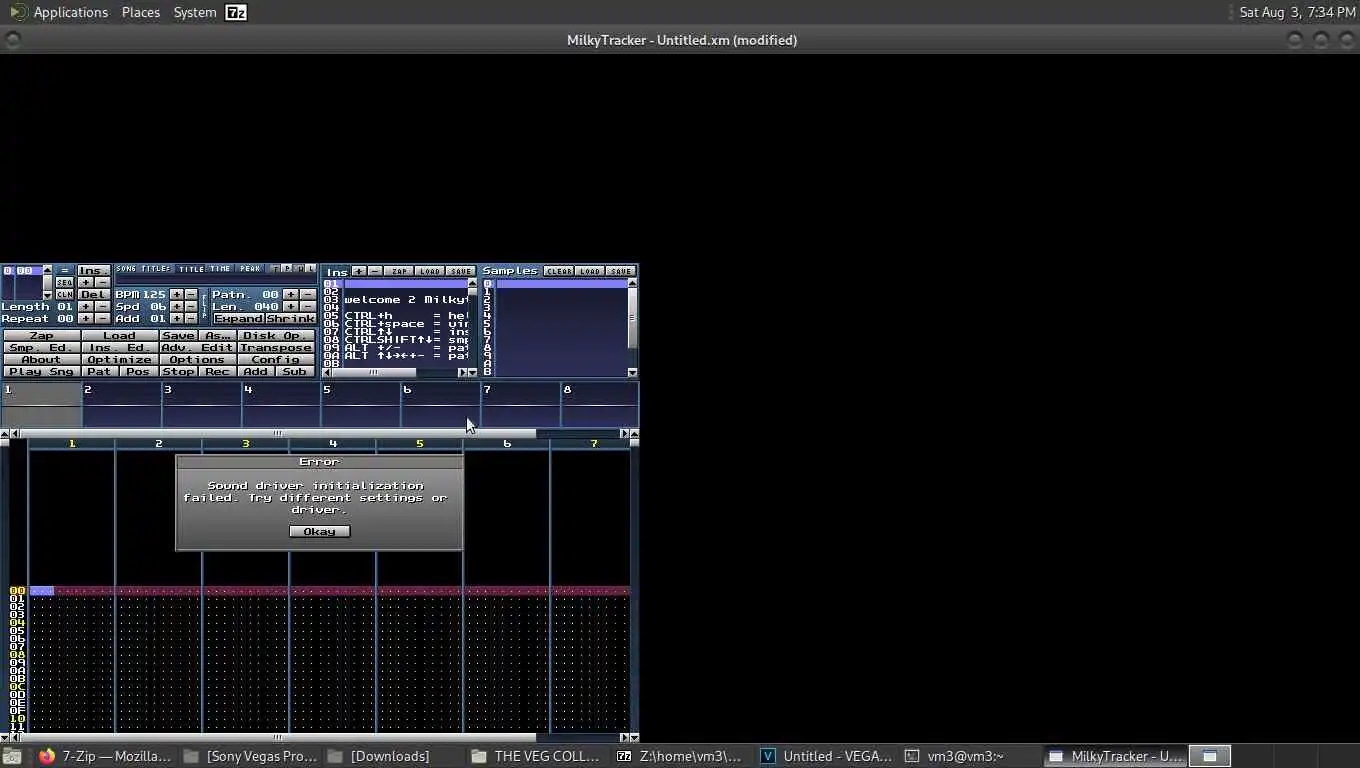Increase BPM with plus button
This screenshot has height=768, width=1360.
click(x=177, y=295)
